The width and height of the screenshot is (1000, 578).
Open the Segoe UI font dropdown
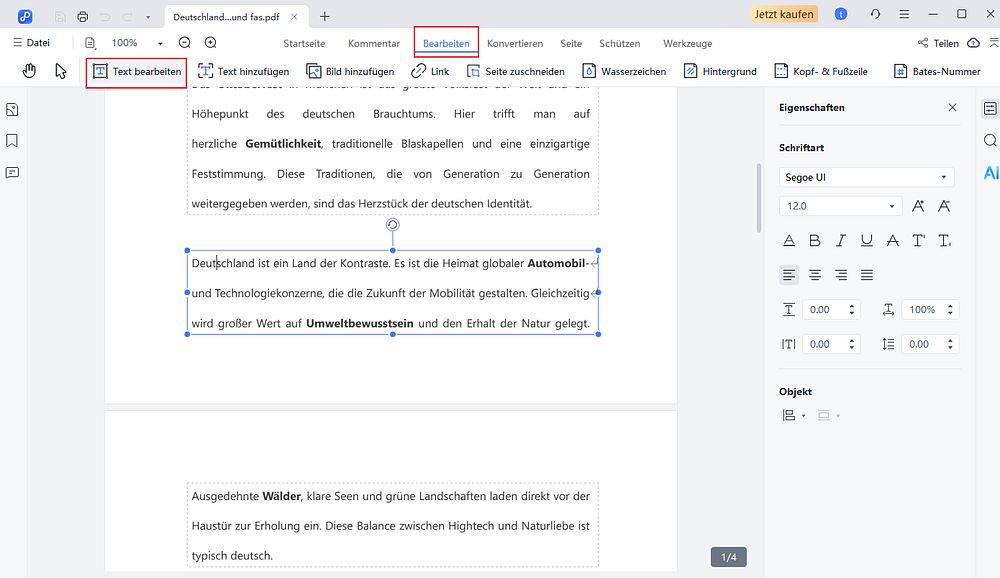[866, 177]
